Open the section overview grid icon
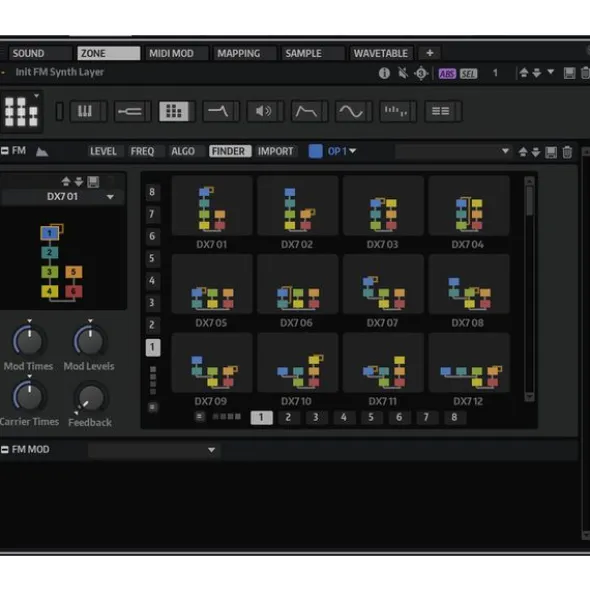Screen dimensions: 590x591 [x=21, y=112]
